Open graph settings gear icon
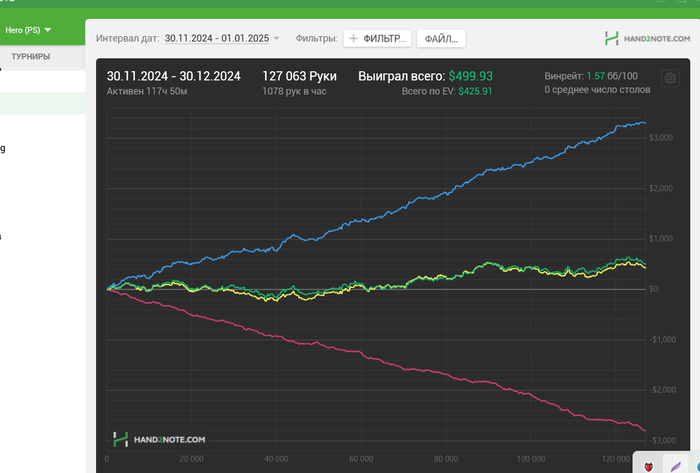Image resolution: width=700 pixels, height=473 pixels. click(x=670, y=79)
